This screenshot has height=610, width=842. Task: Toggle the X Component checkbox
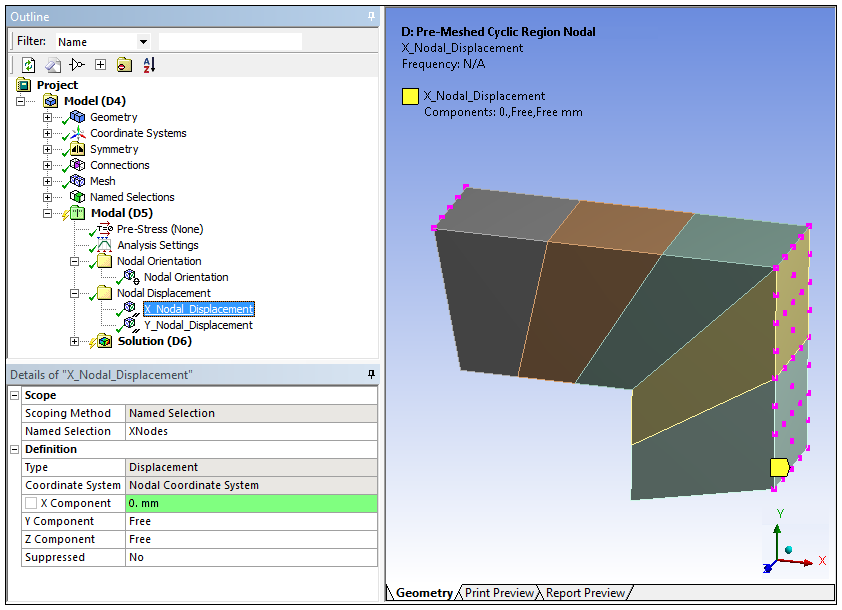tap(31, 503)
